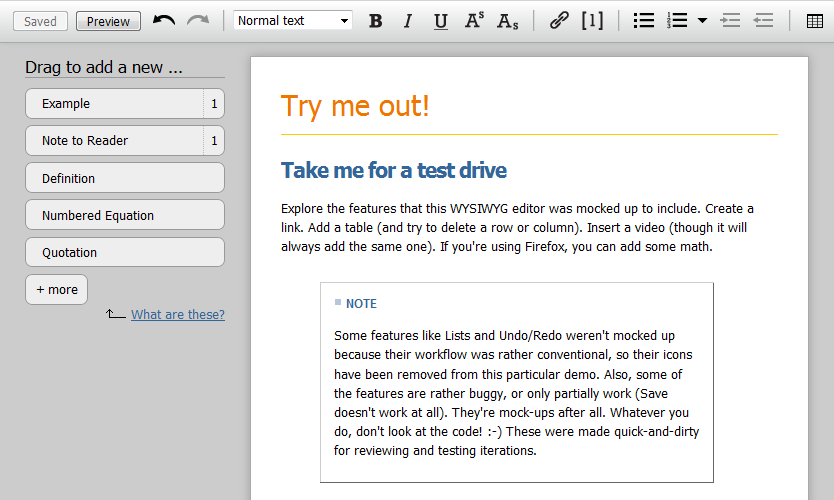834x500 pixels.
Task: Insert a table from the toolbar
Action: pos(814,21)
